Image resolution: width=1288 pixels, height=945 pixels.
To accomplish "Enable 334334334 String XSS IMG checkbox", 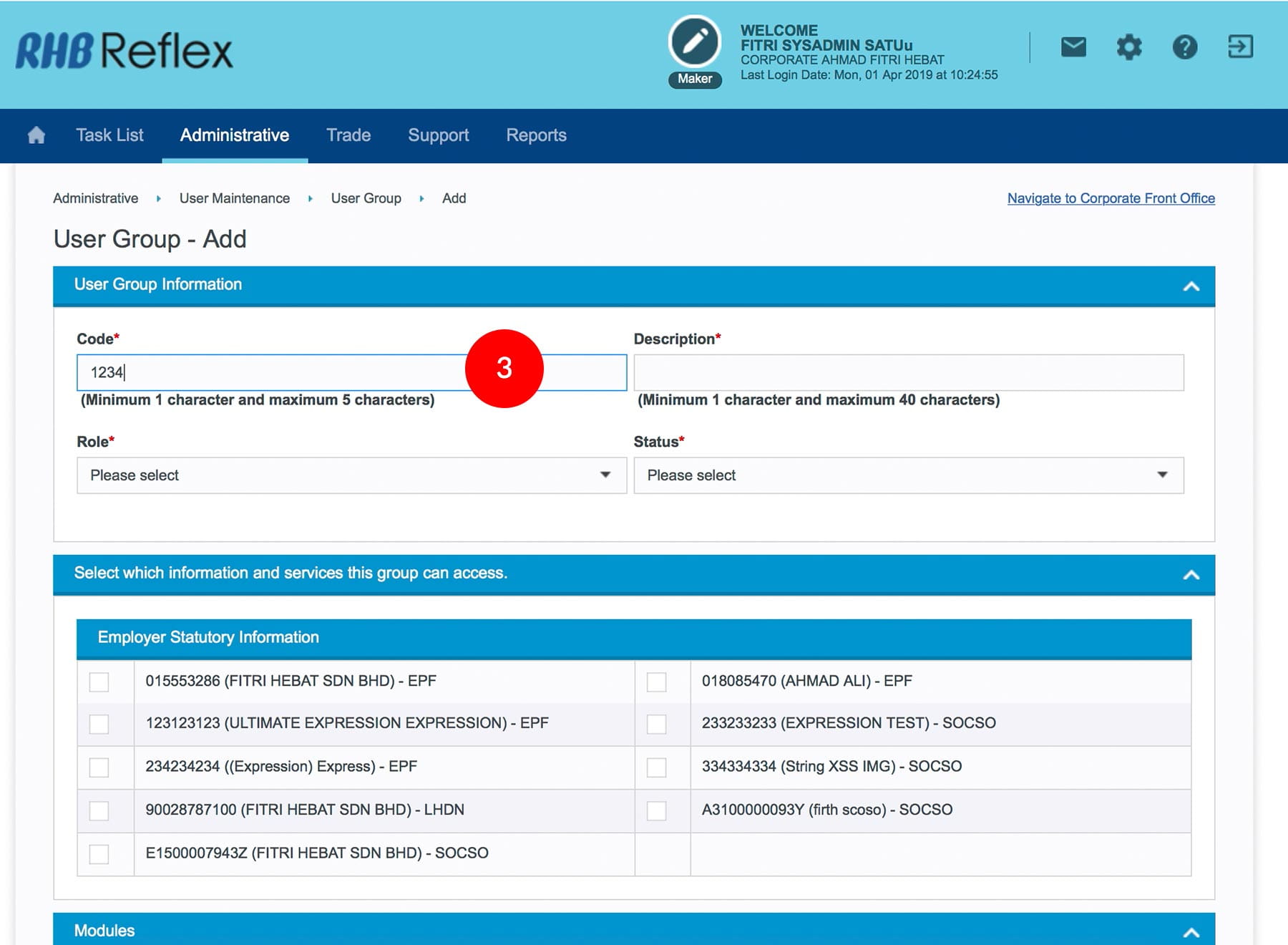I will click(x=656, y=767).
